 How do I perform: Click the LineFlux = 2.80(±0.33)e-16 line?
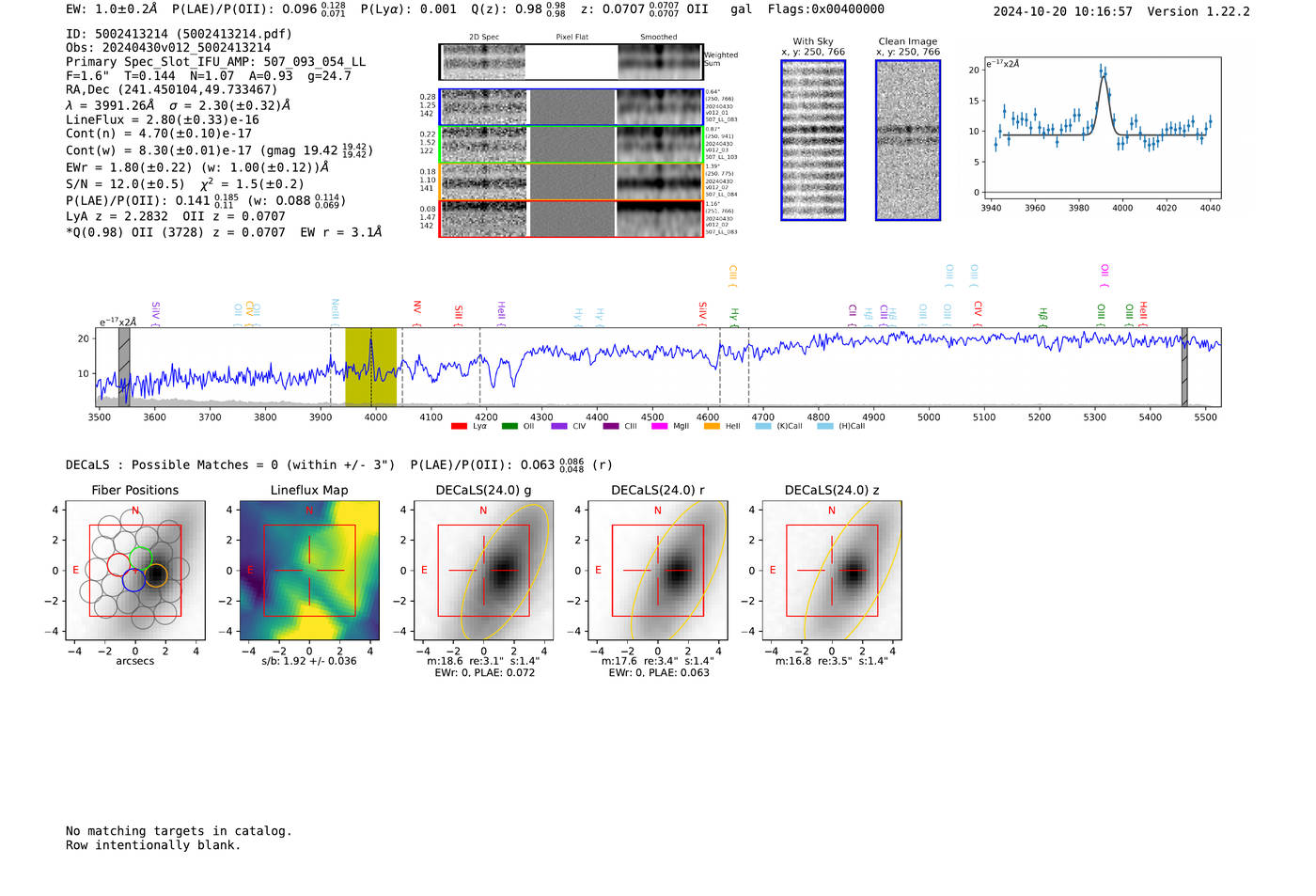162,119
